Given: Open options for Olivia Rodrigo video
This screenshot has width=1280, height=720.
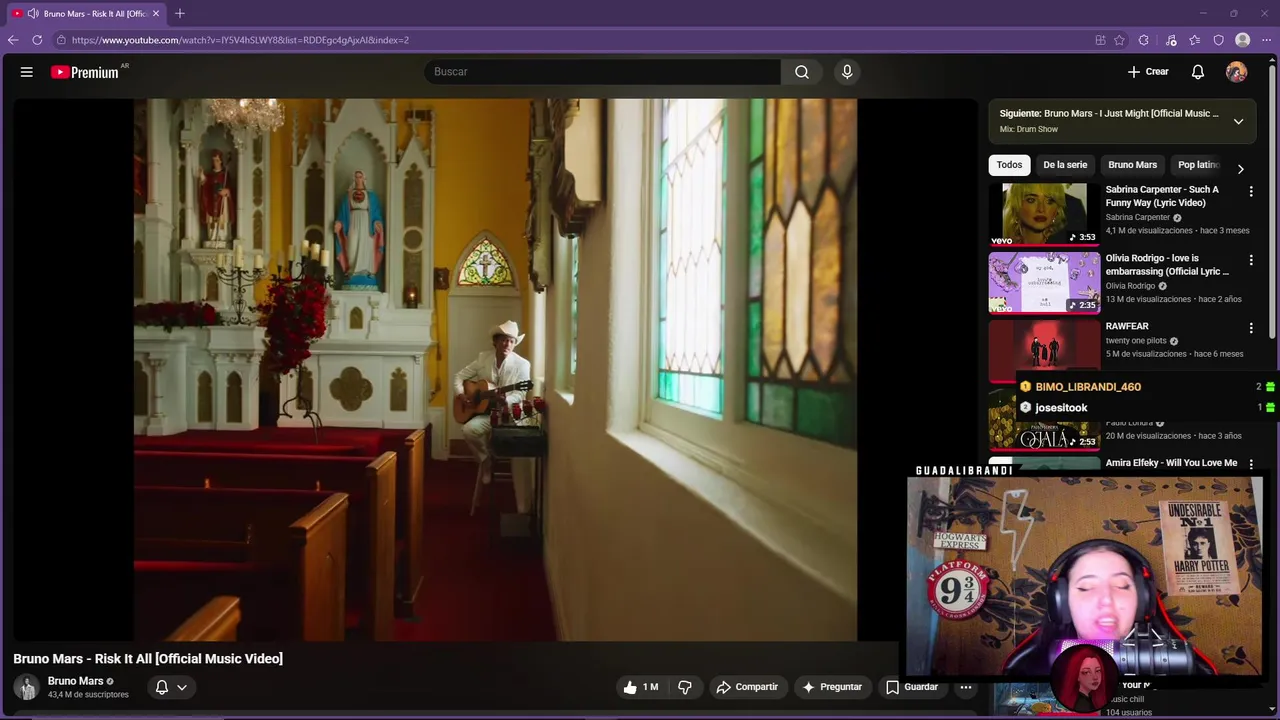Looking at the screenshot, I should pyautogui.click(x=1251, y=260).
